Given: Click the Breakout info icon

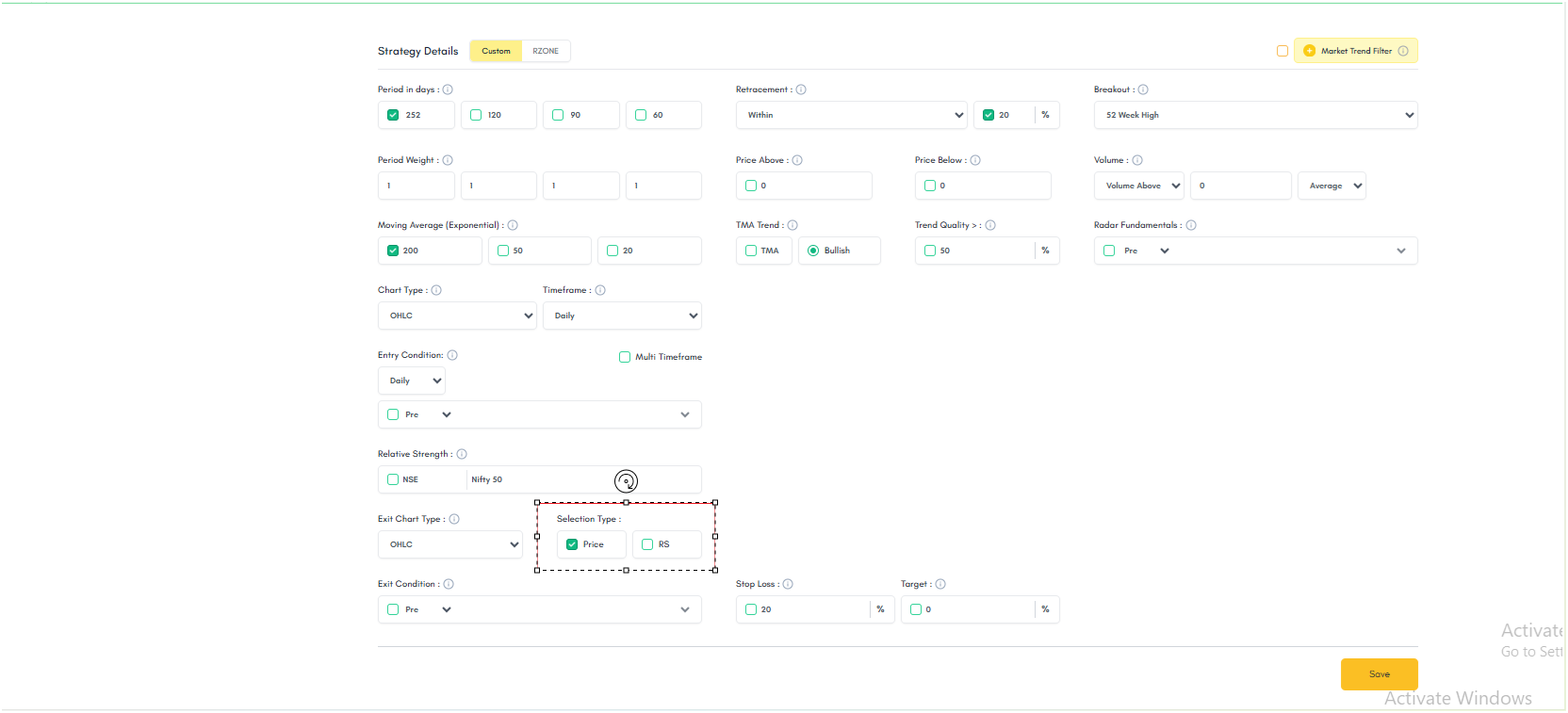Looking at the screenshot, I should click(1143, 89).
